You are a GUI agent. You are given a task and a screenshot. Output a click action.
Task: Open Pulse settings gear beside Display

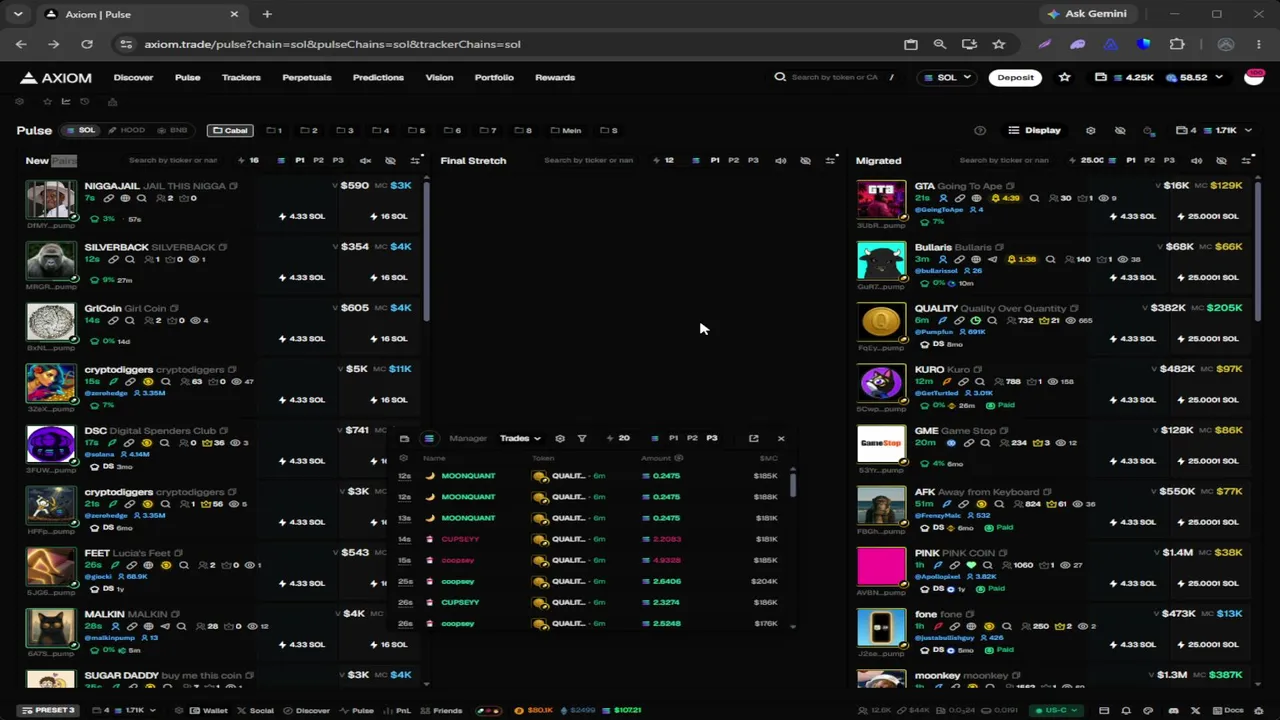click(x=1090, y=130)
